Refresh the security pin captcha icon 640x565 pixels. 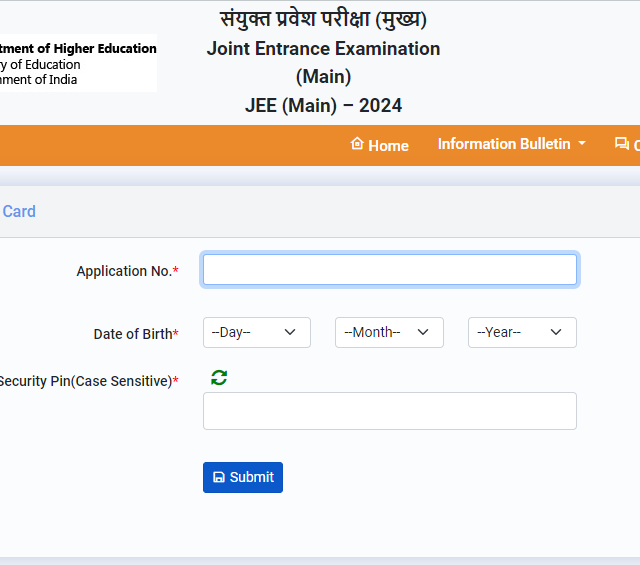point(219,377)
